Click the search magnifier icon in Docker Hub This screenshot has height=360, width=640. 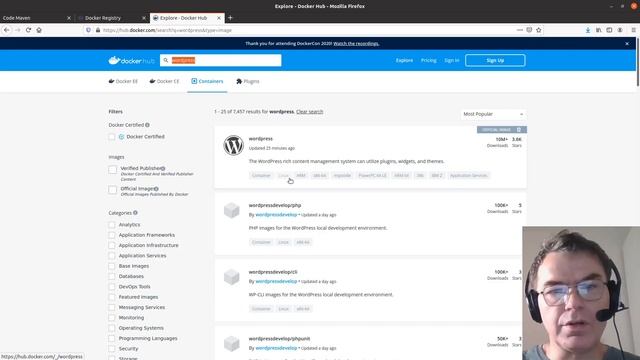click(x=166, y=60)
